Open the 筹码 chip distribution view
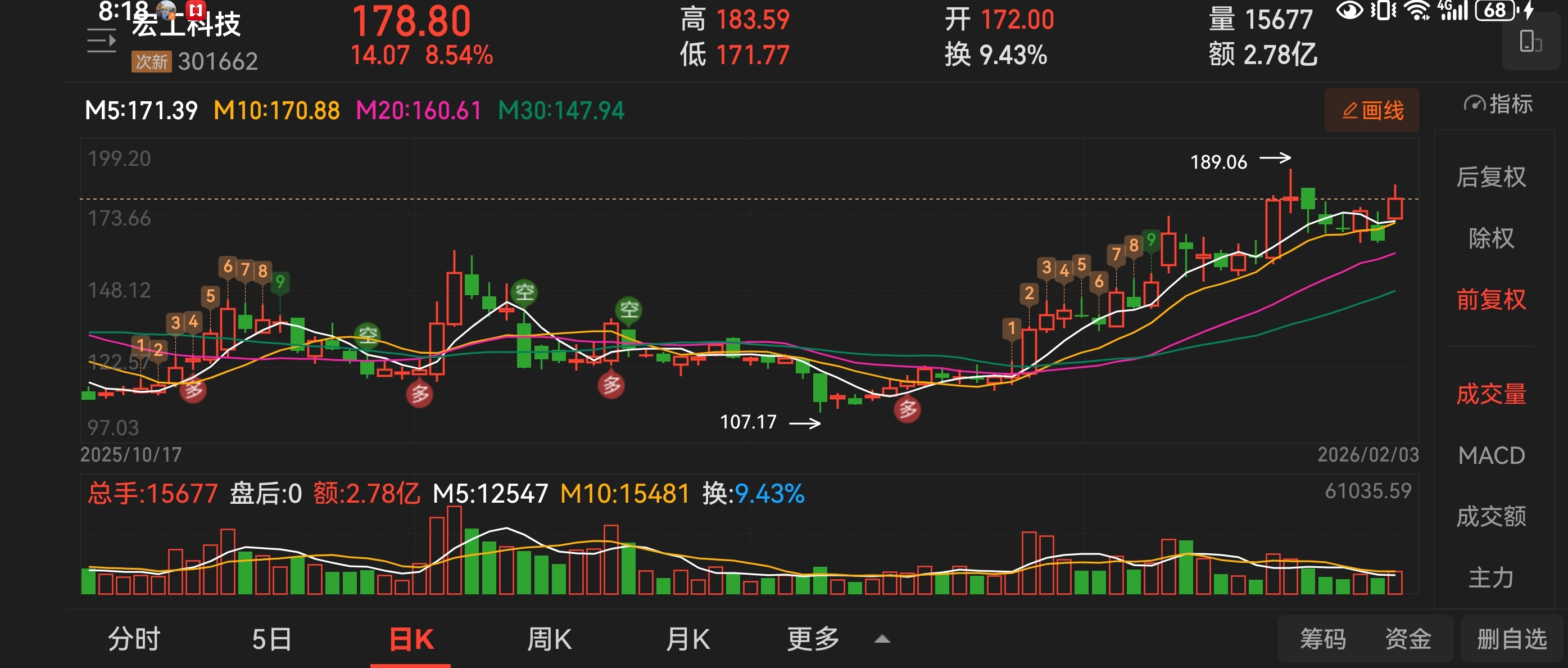This screenshot has width=1568, height=668. (x=1323, y=639)
